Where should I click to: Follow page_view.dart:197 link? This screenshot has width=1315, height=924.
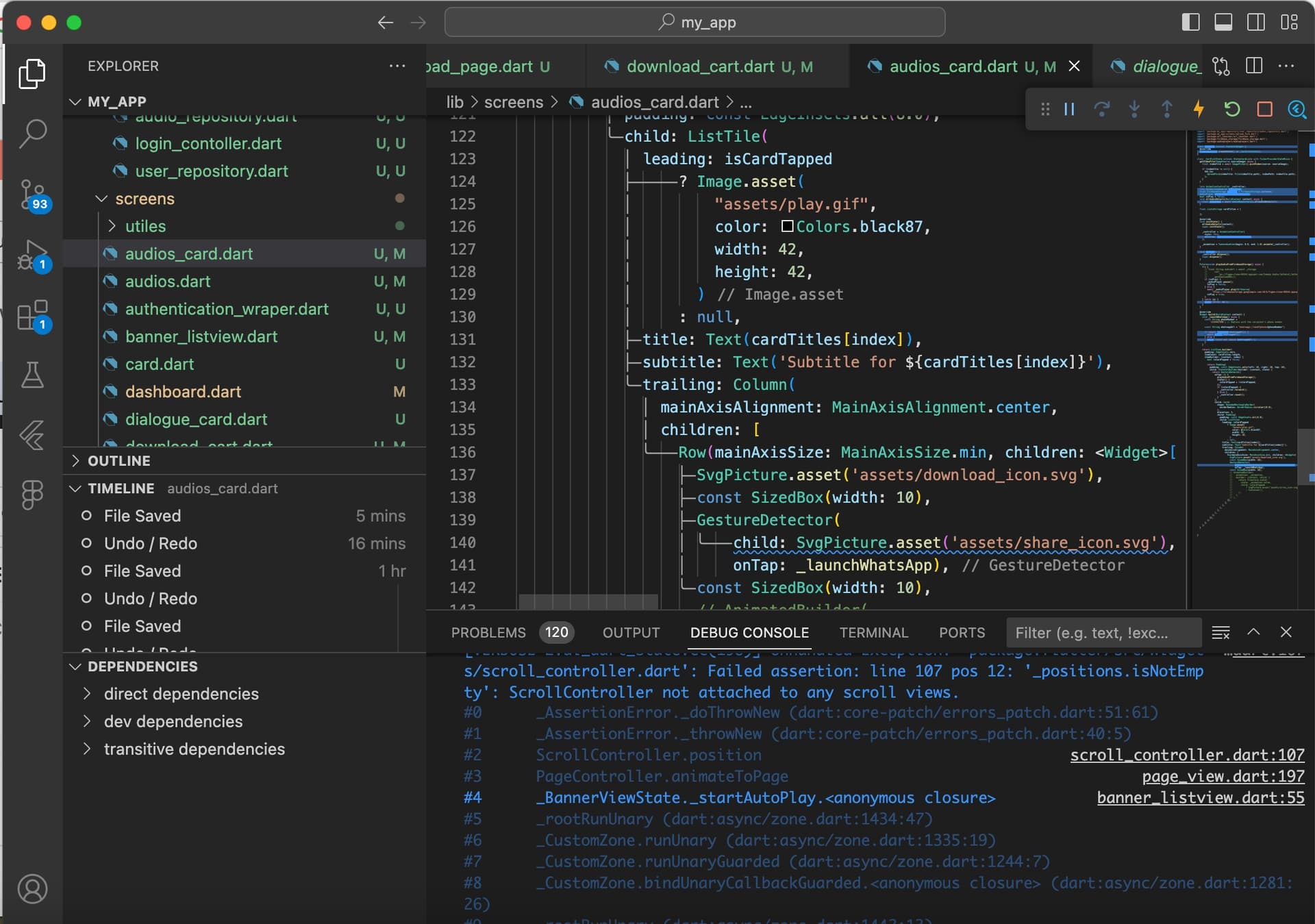1223,776
